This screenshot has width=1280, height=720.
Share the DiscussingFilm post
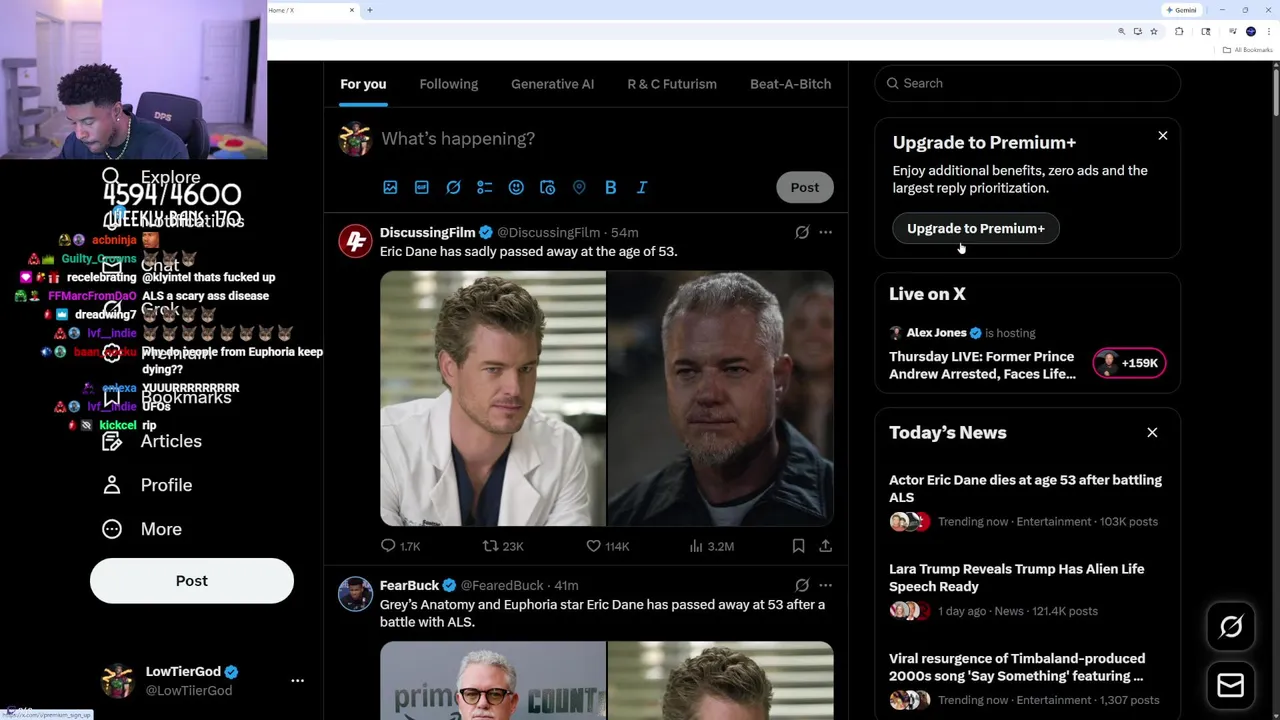825,546
